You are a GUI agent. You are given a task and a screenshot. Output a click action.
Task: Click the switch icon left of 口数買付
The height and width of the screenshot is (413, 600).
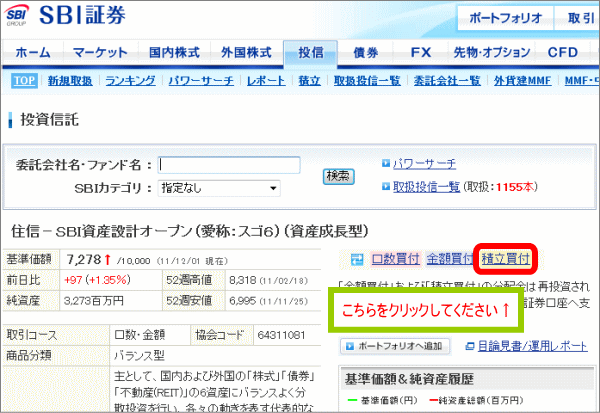[357, 260]
